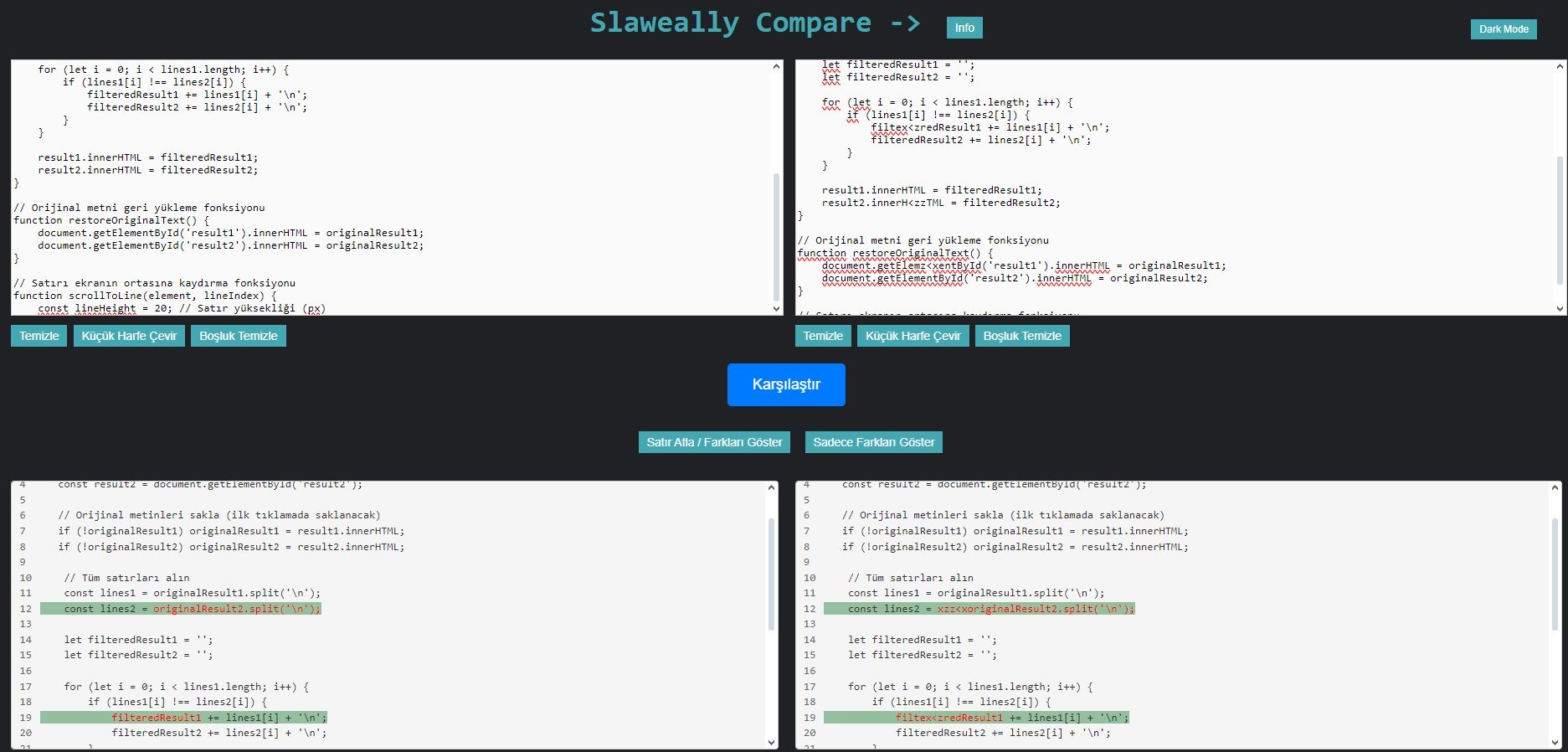The height and width of the screenshot is (752, 1568).
Task: Click down arrow of right input scrollbar
Action: tap(1560, 308)
